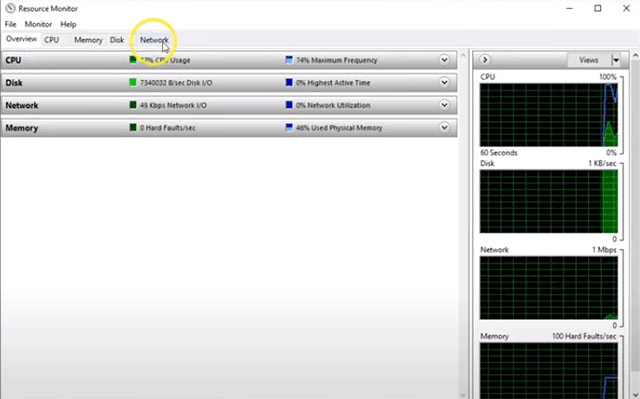Click the green Network I/O indicator square
640x399 pixels.
pyautogui.click(x=133, y=105)
